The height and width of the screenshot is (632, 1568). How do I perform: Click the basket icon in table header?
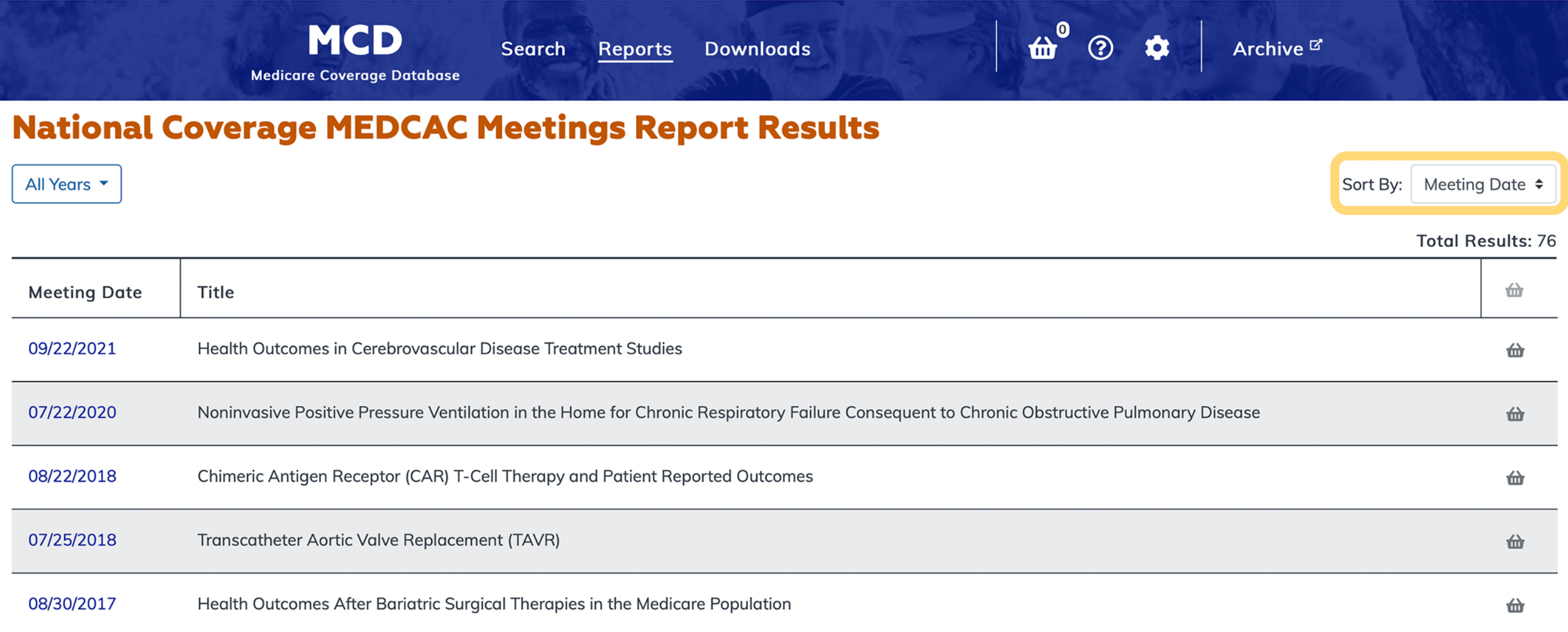pyautogui.click(x=1514, y=290)
